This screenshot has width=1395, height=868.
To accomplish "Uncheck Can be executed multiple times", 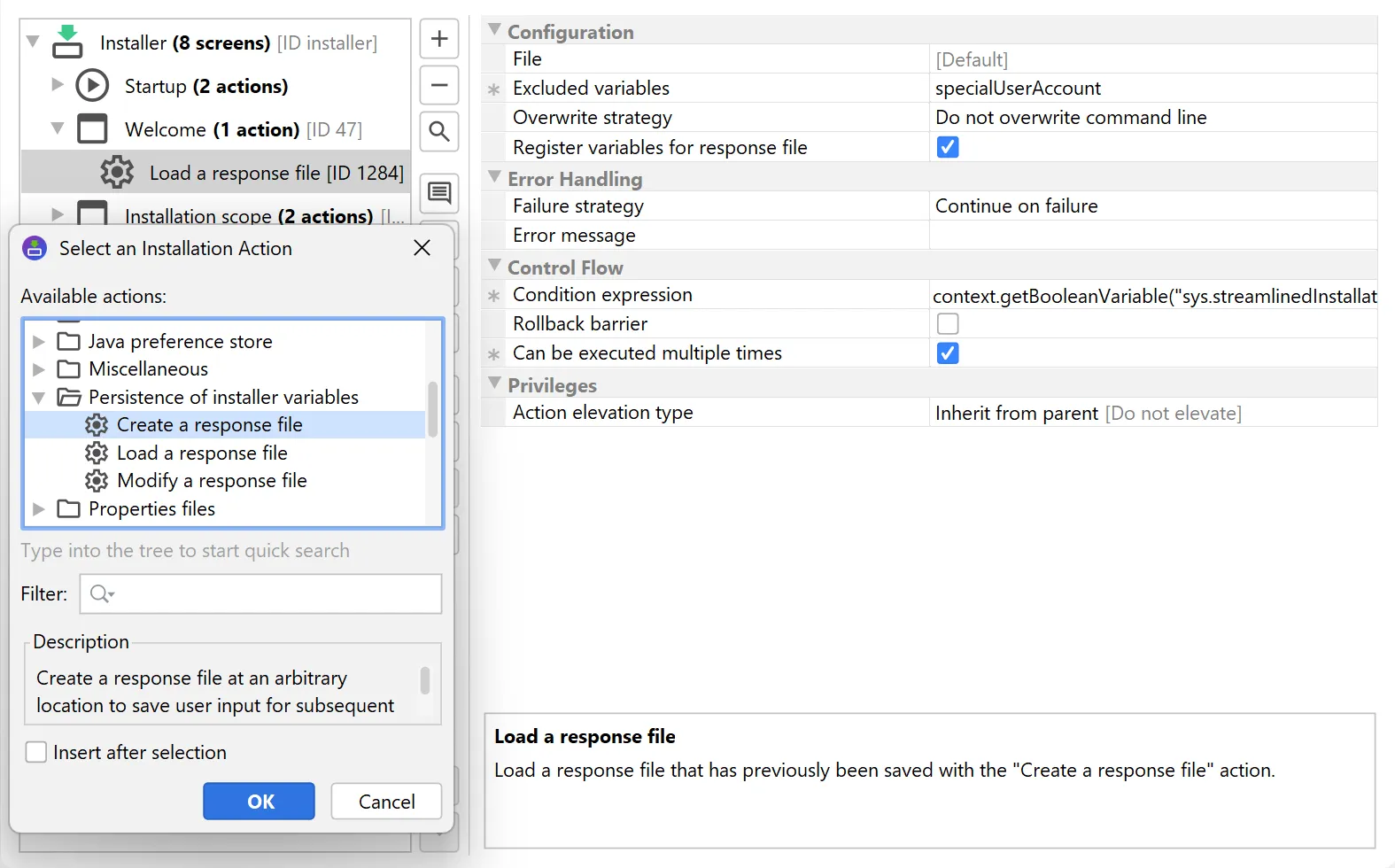I will click(948, 353).
